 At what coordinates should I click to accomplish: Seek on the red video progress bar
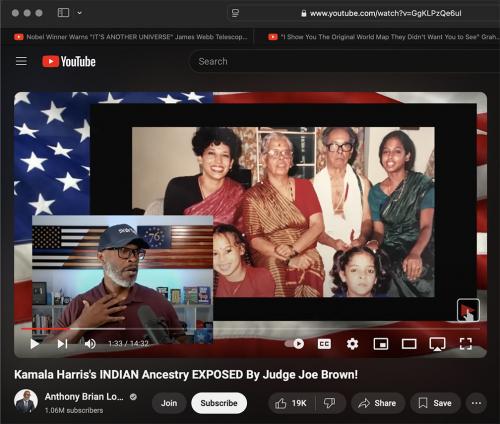coord(250,329)
